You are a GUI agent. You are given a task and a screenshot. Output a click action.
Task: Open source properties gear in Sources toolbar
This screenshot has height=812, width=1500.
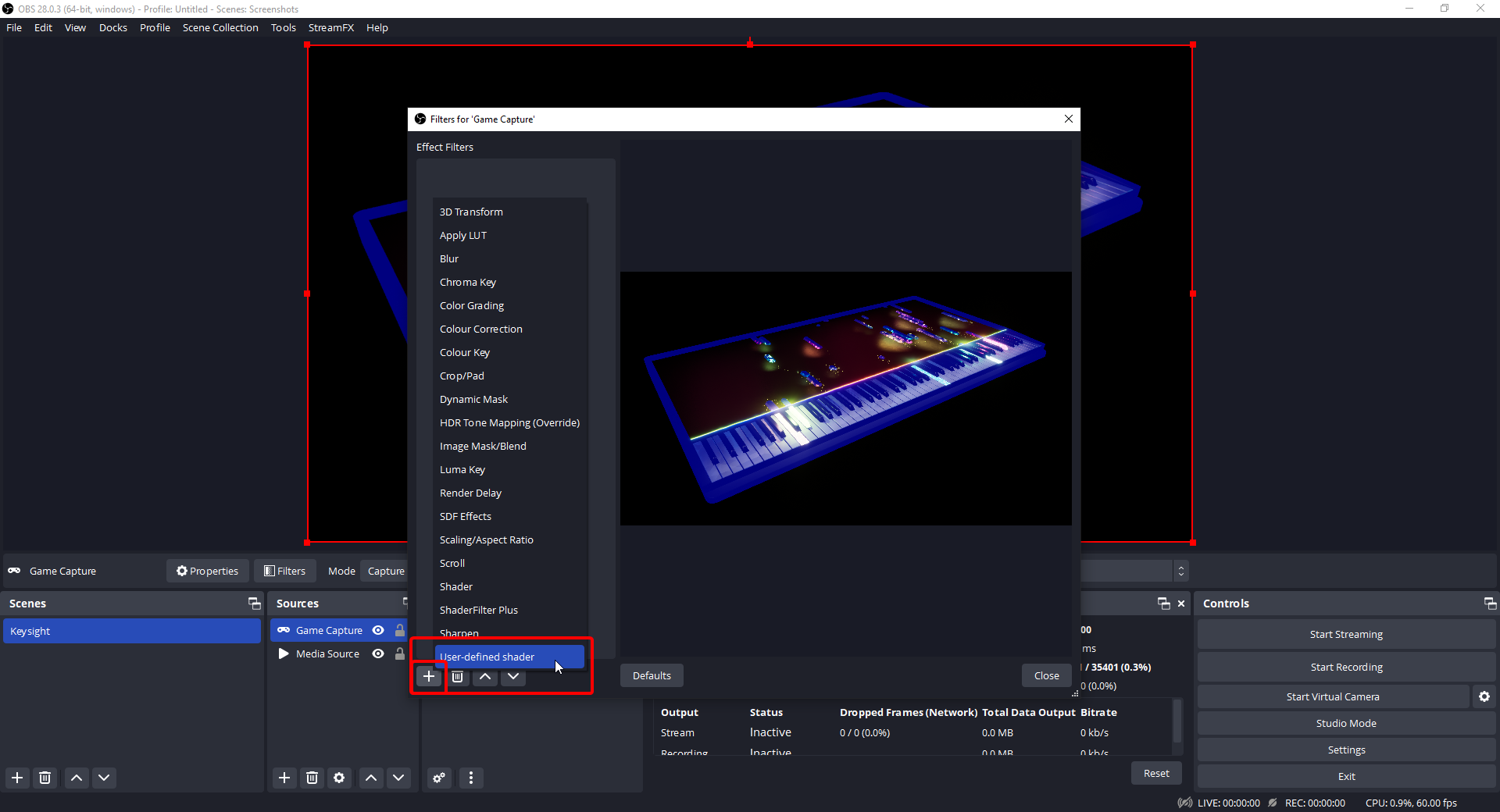pos(339,778)
